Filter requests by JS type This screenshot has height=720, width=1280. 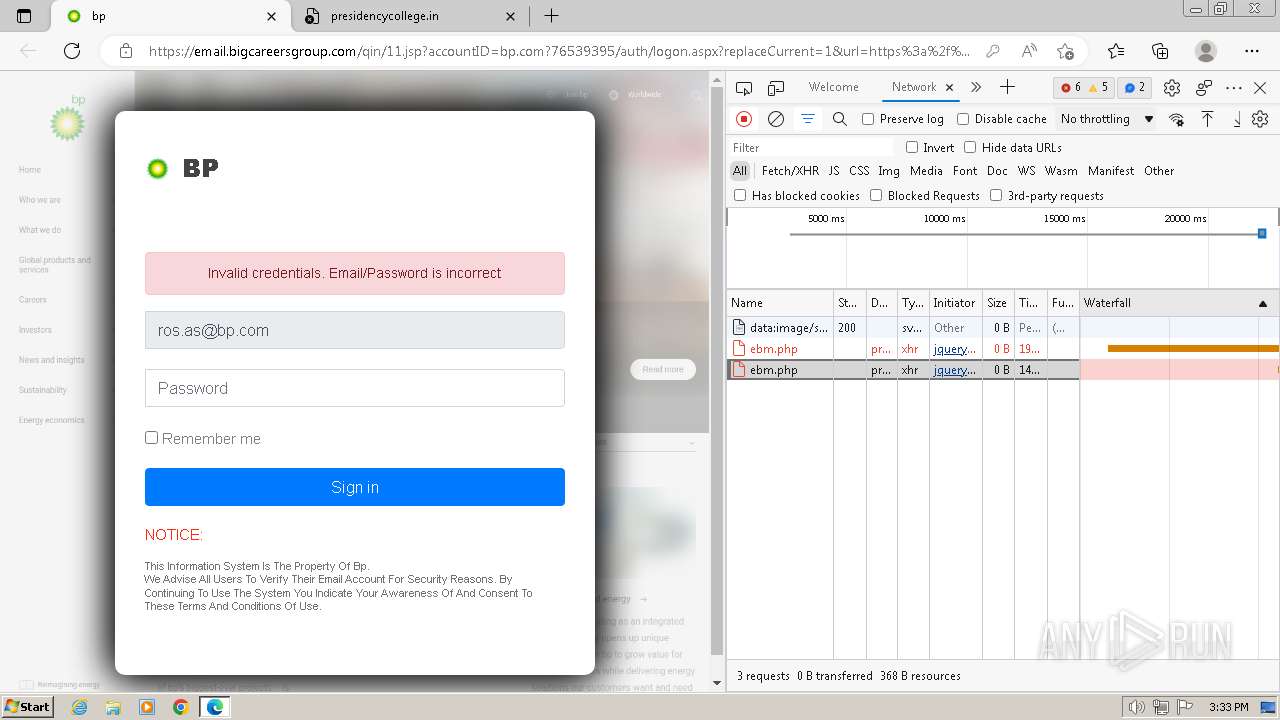834,171
